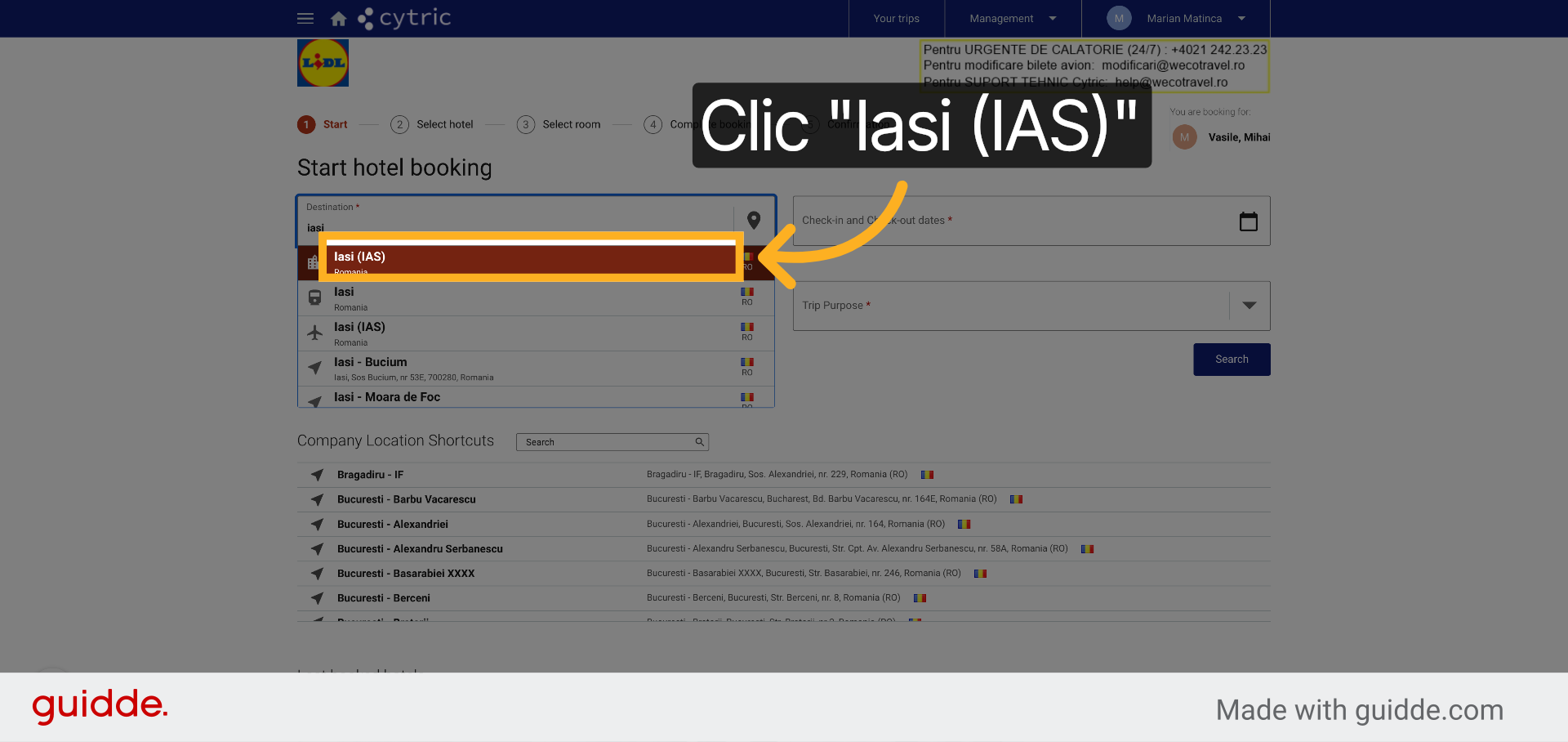Screen dimensions: 1568x742
Task: Click the Str. Berceni nr. 8 address
Action: coord(773,597)
